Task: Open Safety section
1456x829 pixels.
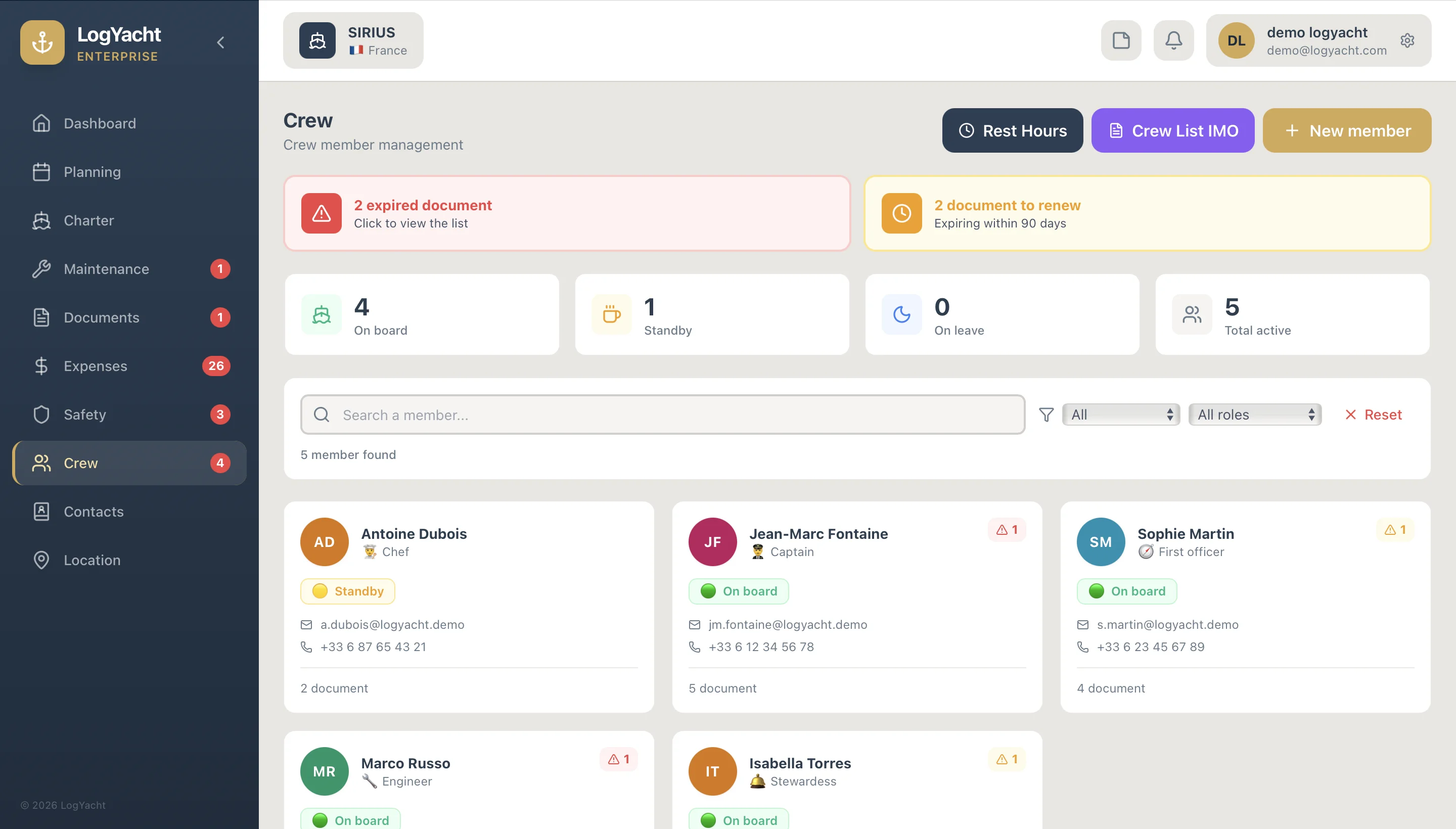Action: point(129,414)
